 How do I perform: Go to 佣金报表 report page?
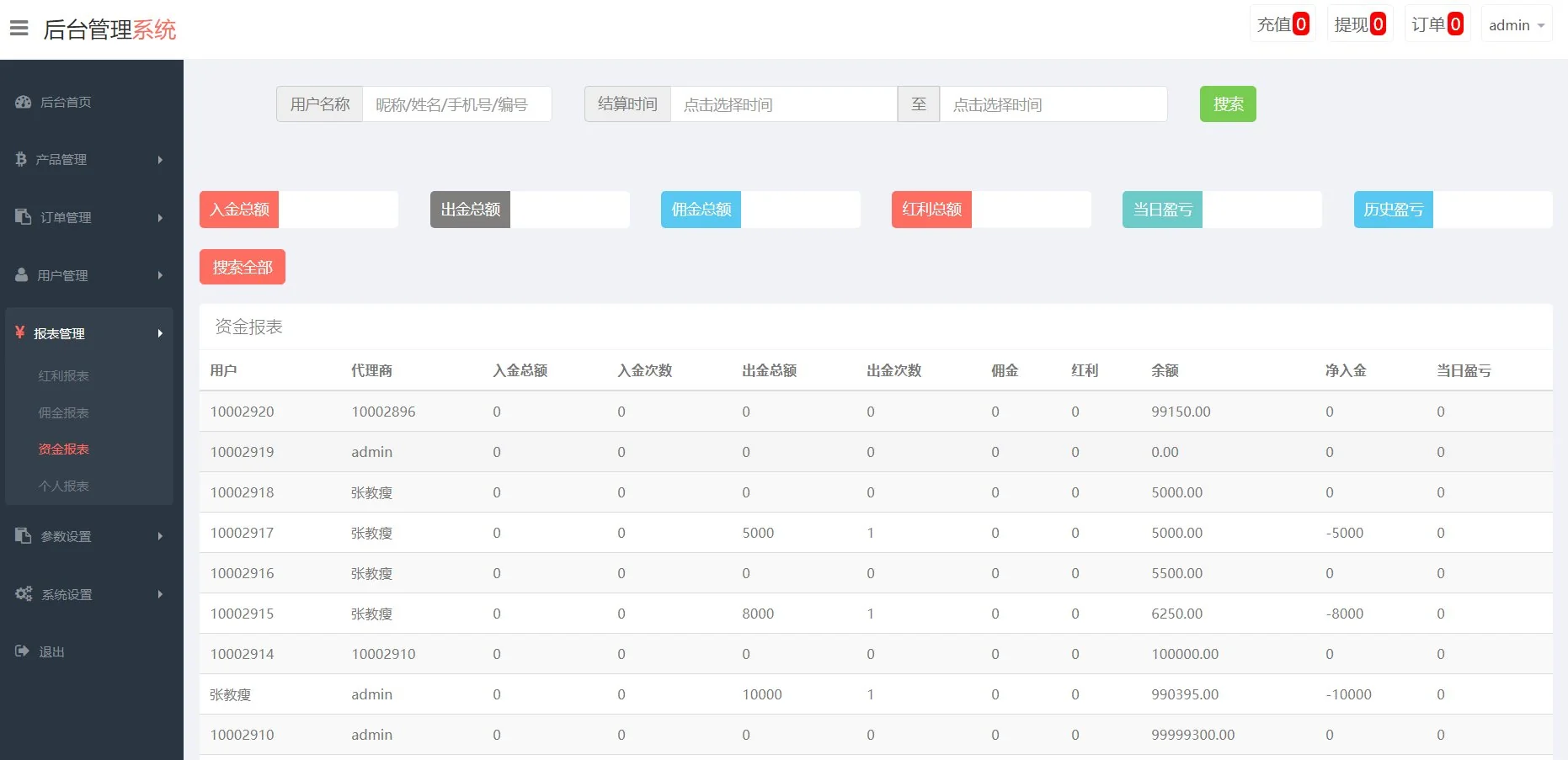(64, 413)
